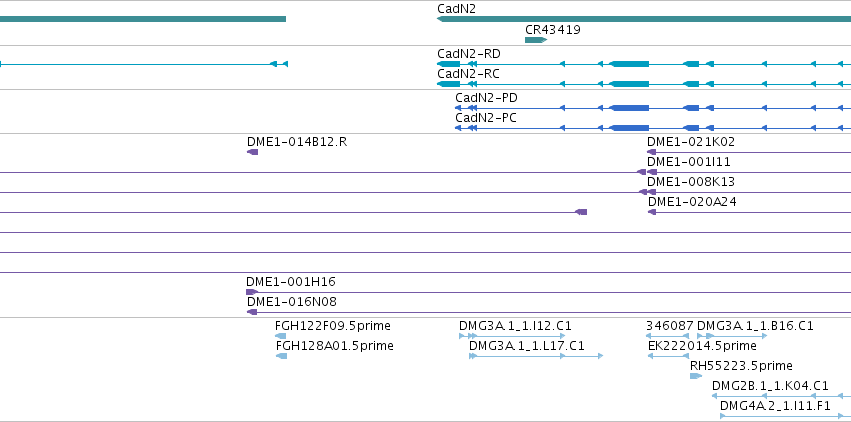Click the DMG2B.1_1.K04.C1 label
The image size is (851, 422).
point(770,386)
